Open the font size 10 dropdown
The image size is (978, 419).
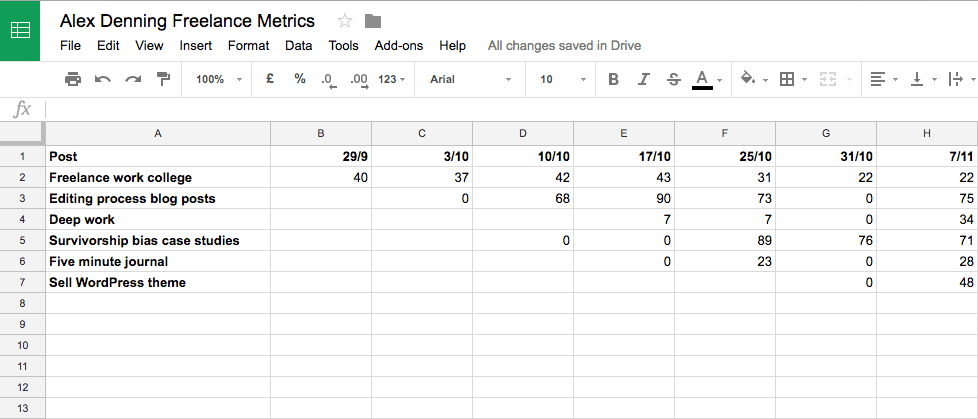(x=563, y=79)
